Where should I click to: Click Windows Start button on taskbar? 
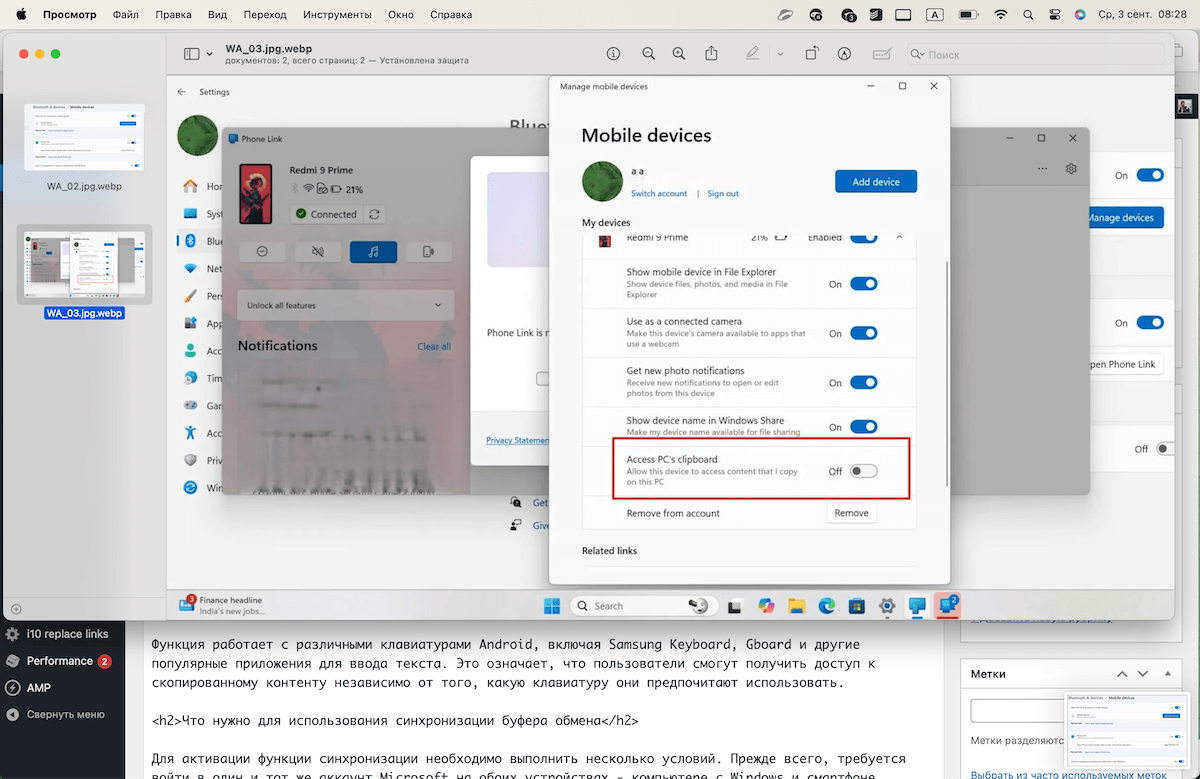(551, 605)
